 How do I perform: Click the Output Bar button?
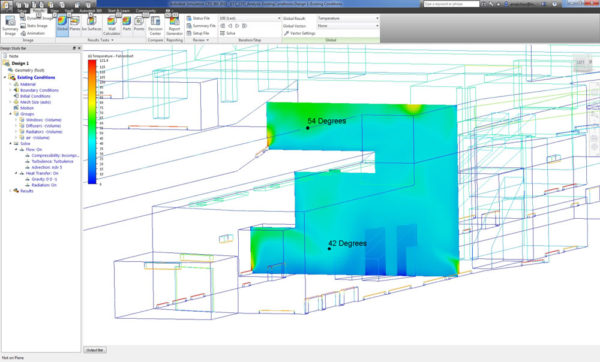click(x=95, y=350)
